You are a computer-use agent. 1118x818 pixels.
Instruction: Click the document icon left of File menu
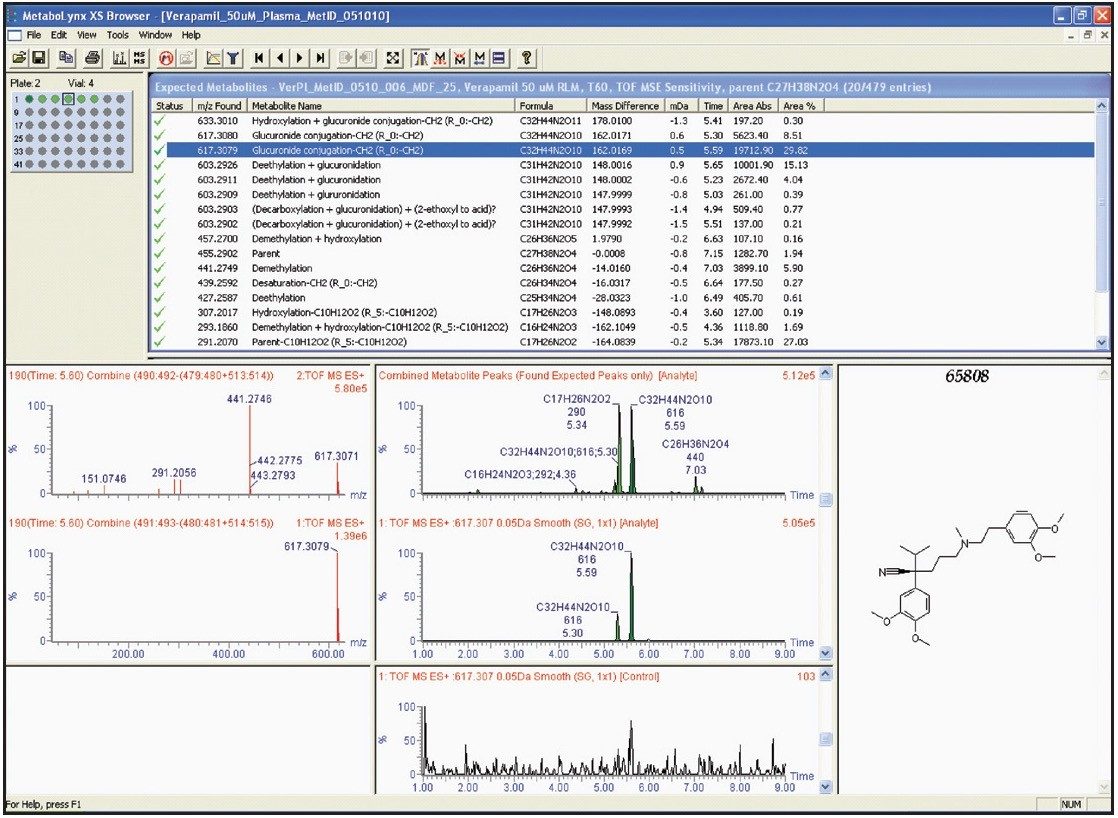(x=14, y=35)
